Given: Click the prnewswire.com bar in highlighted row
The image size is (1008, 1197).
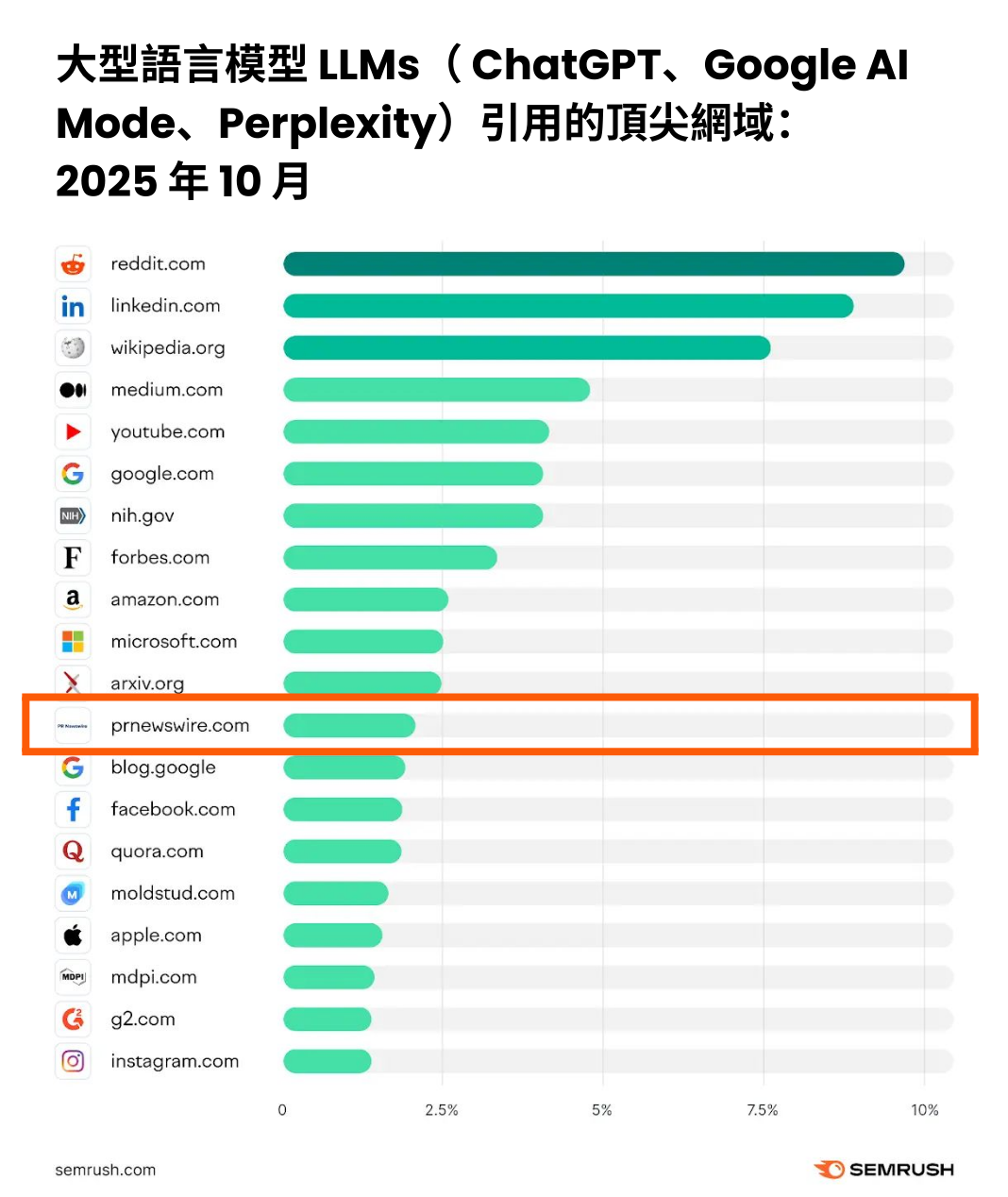Looking at the screenshot, I should point(349,725).
